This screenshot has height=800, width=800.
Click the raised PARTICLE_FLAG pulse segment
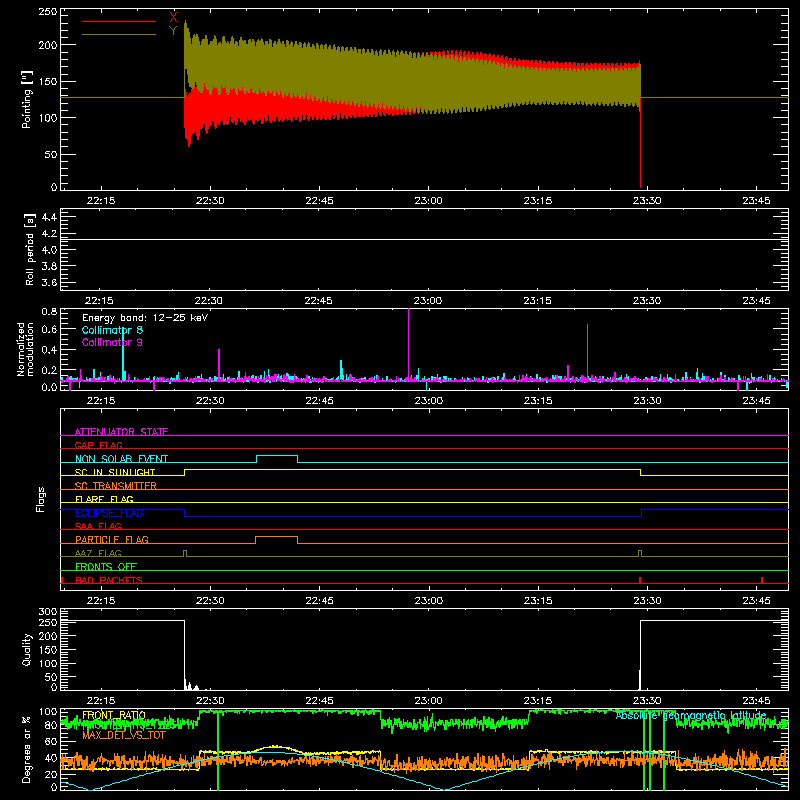point(277,537)
